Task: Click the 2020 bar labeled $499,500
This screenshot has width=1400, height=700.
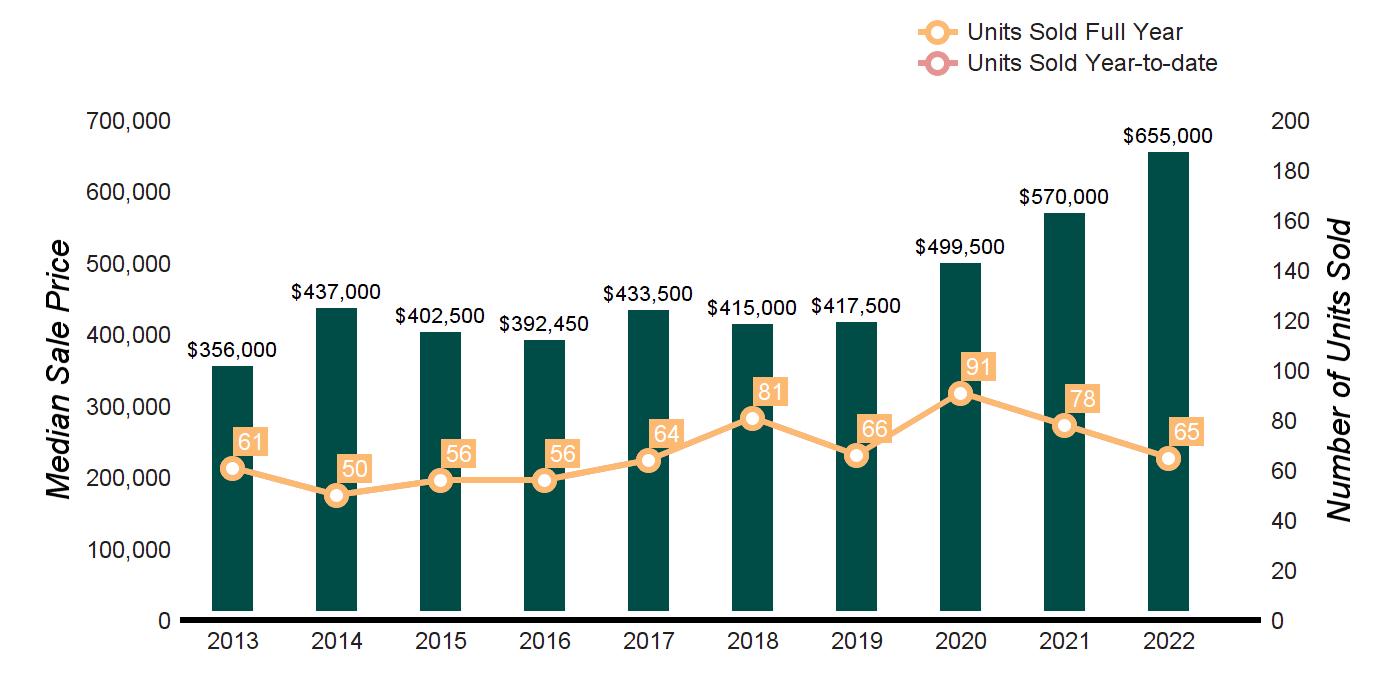Action: [960, 436]
